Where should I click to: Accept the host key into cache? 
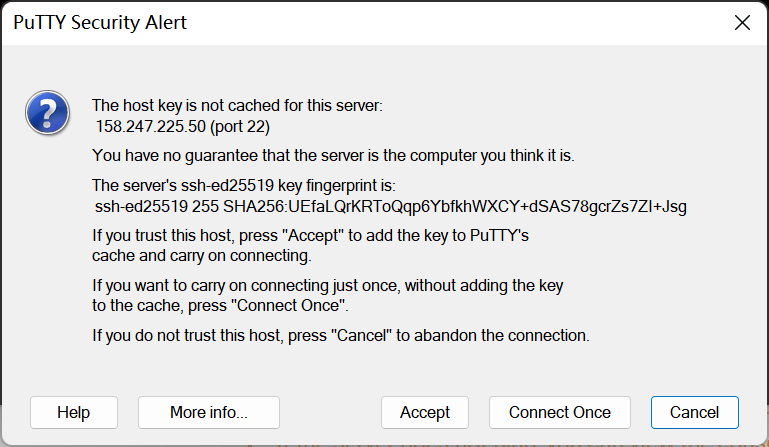pos(425,412)
